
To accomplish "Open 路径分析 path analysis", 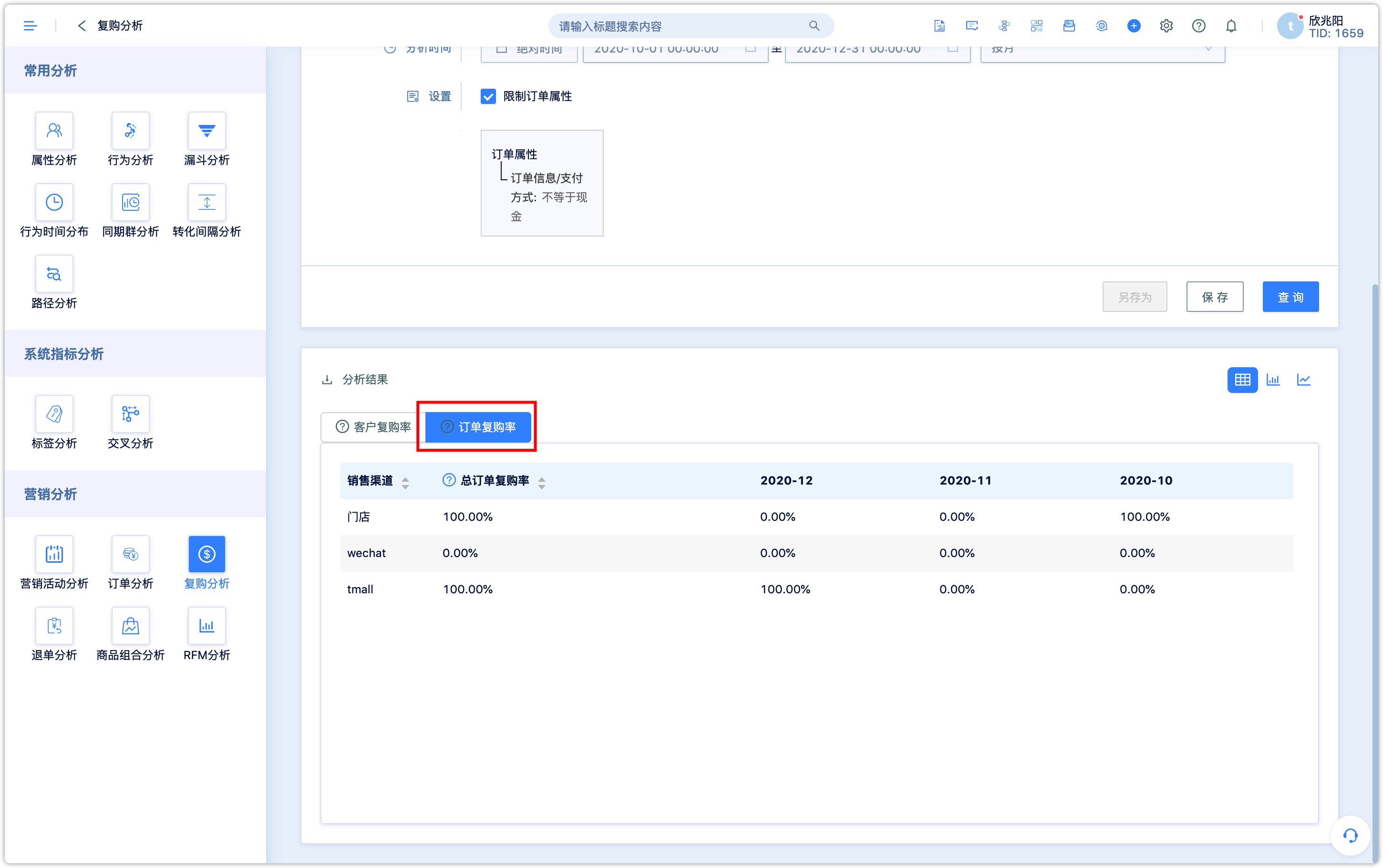I will [x=54, y=282].
